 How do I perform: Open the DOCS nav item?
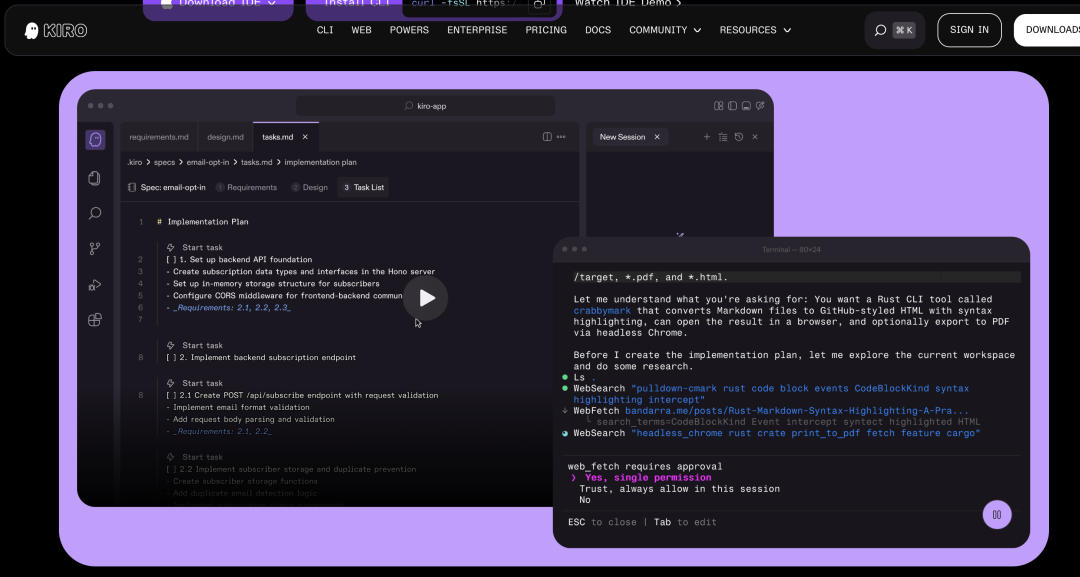[x=598, y=30]
